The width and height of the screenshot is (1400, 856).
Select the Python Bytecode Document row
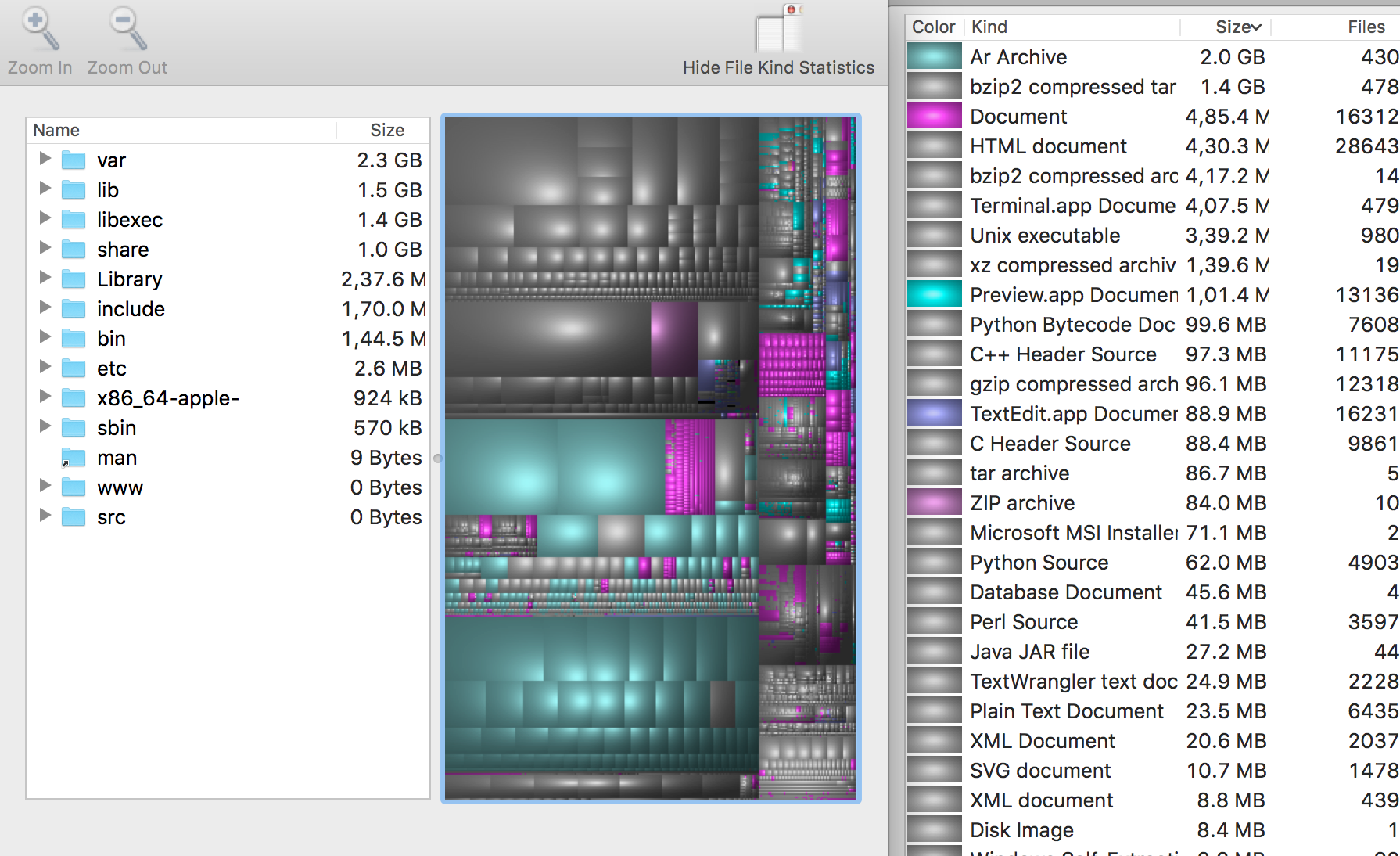1153,324
